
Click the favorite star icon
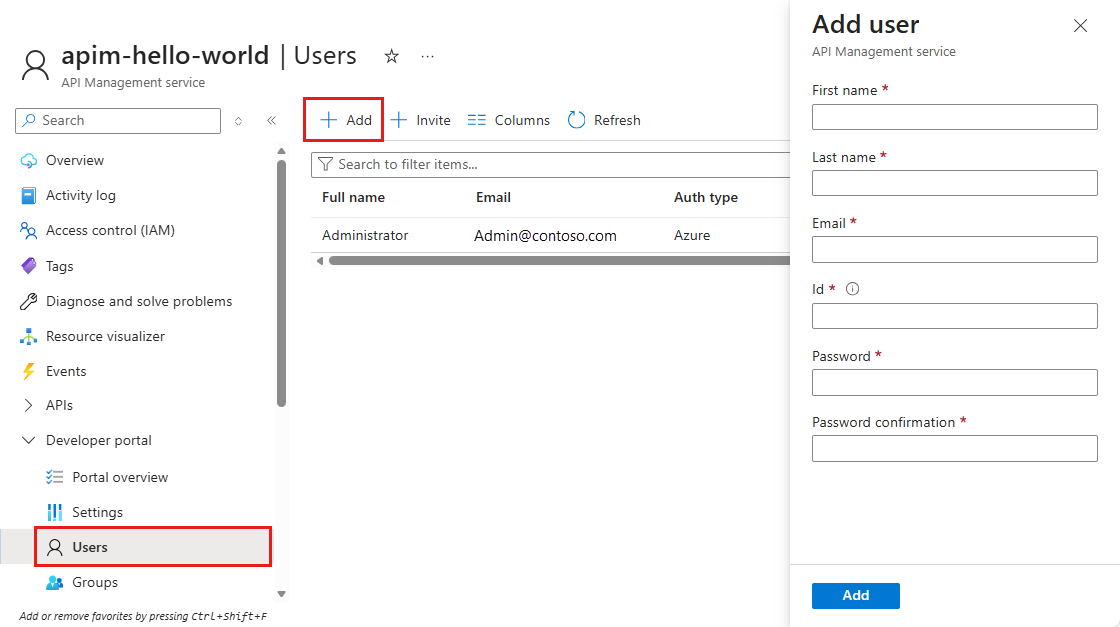coord(392,57)
